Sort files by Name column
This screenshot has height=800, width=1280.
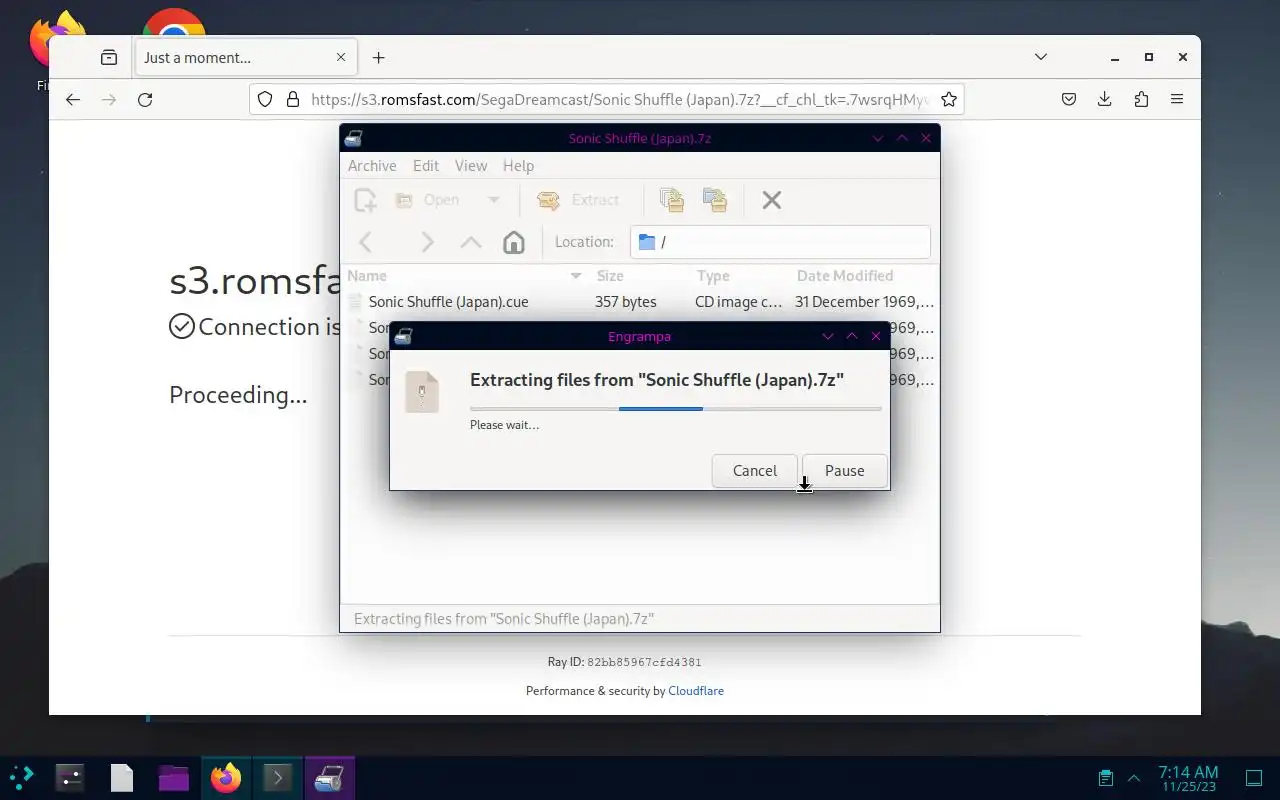coord(466,276)
